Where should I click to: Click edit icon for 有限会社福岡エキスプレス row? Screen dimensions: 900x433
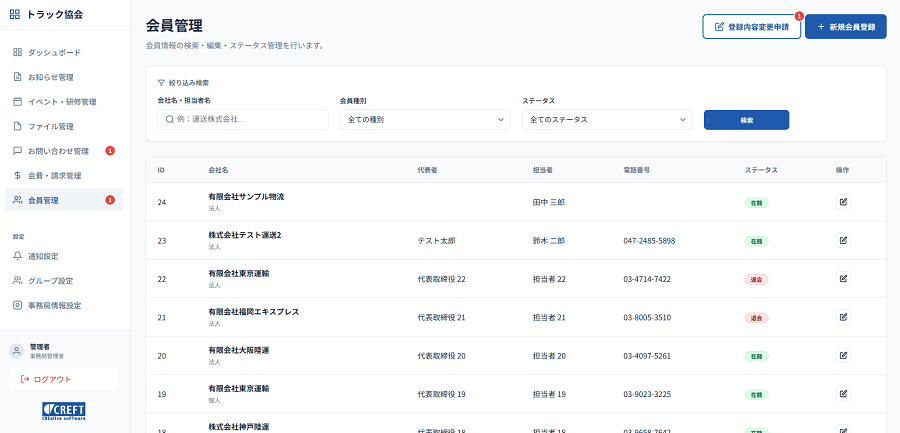coord(843,317)
